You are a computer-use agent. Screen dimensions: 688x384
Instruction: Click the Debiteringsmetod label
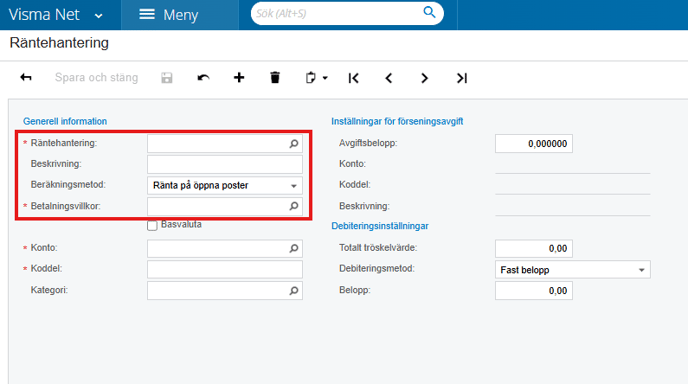pos(377,268)
